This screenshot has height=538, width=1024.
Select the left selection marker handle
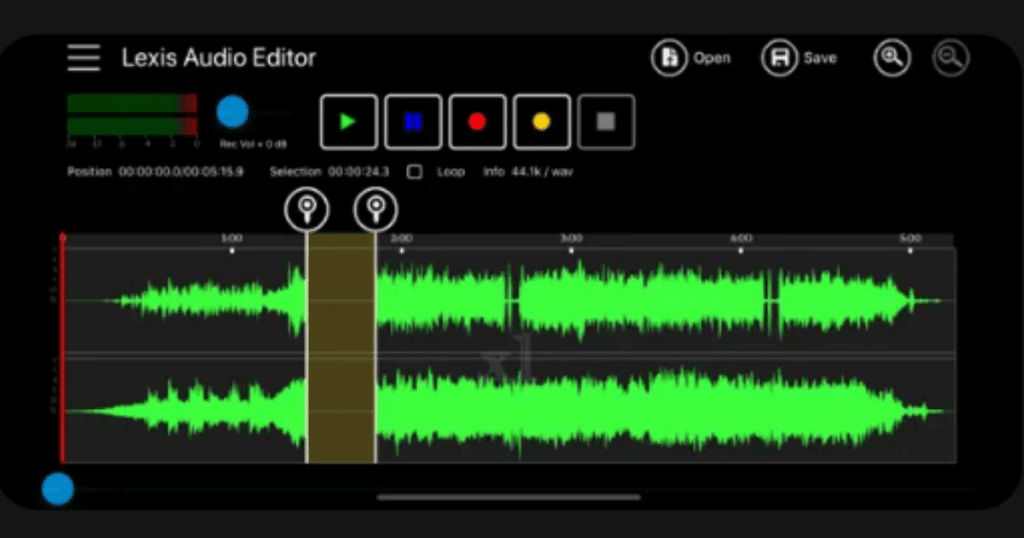coord(305,209)
